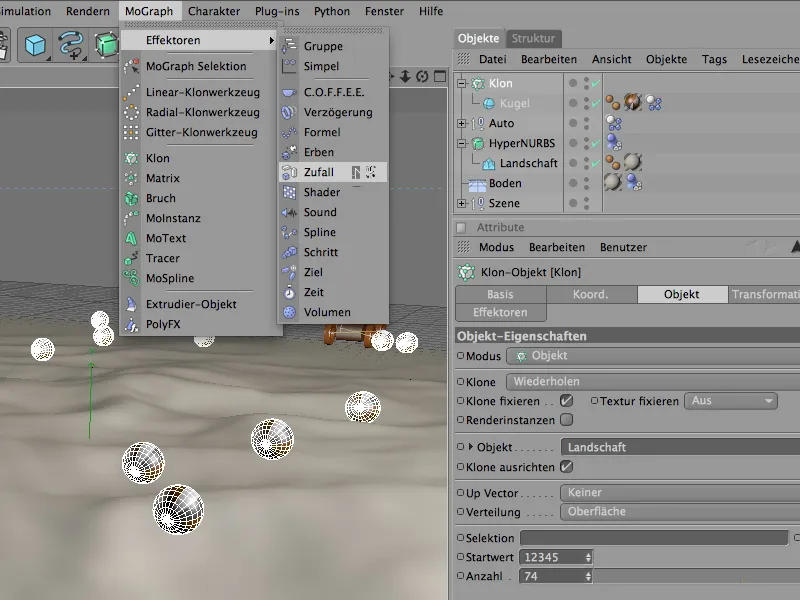The height and width of the screenshot is (600, 800).
Task: Open the Klone Wiederholen dropdown
Action: (653, 382)
